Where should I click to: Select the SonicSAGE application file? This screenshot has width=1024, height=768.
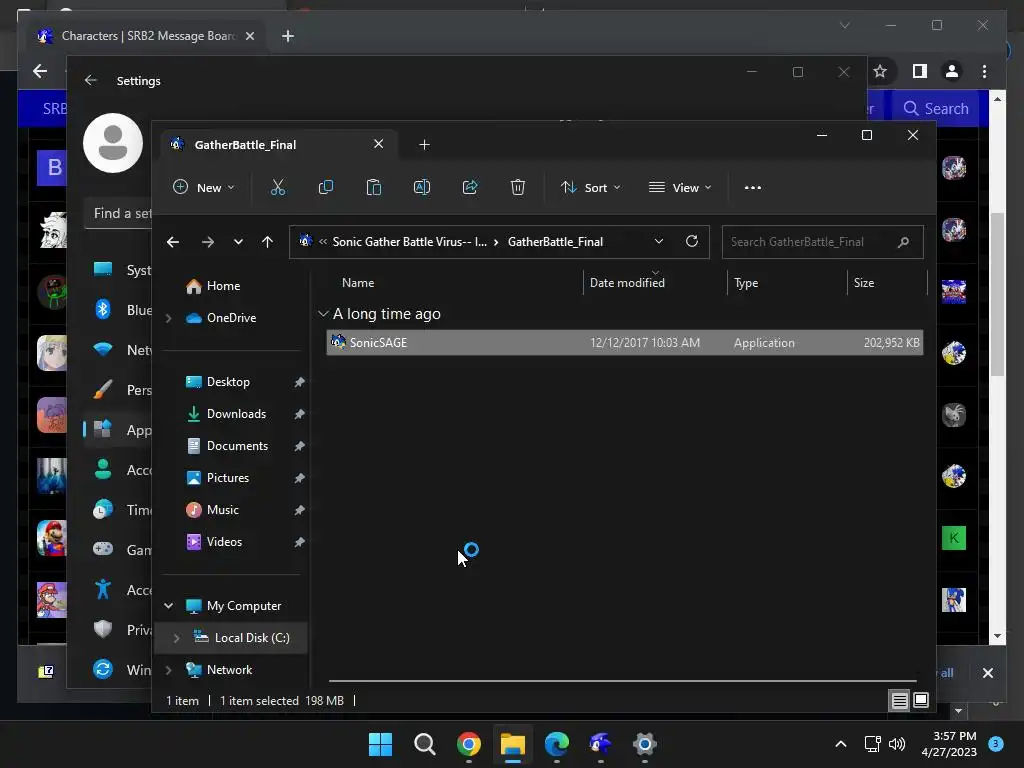(x=624, y=343)
